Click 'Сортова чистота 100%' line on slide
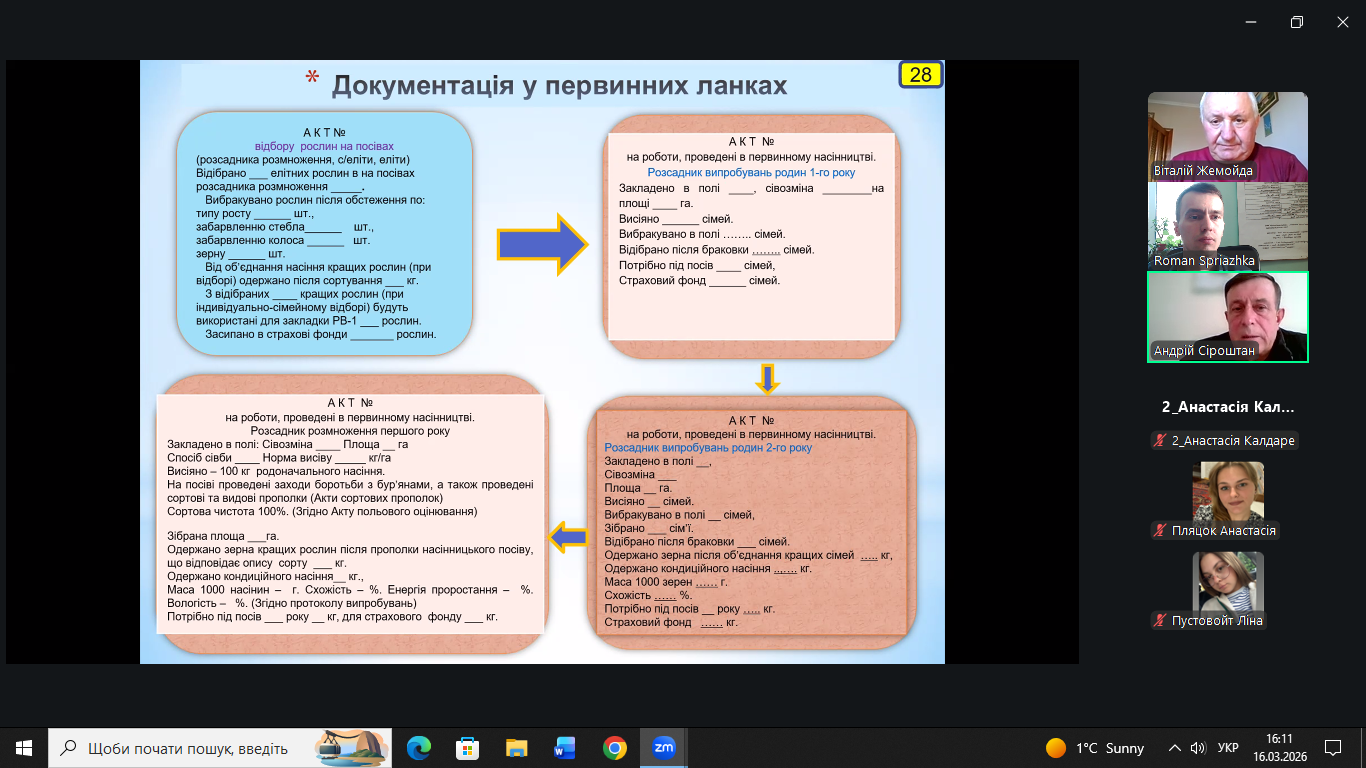The width and height of the screenshot is (1366, 768). coord(323,511)
